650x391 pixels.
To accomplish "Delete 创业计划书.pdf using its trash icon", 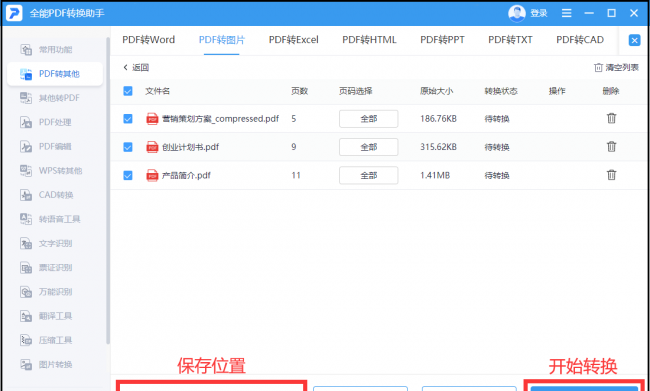I will [x=611, y=147].
